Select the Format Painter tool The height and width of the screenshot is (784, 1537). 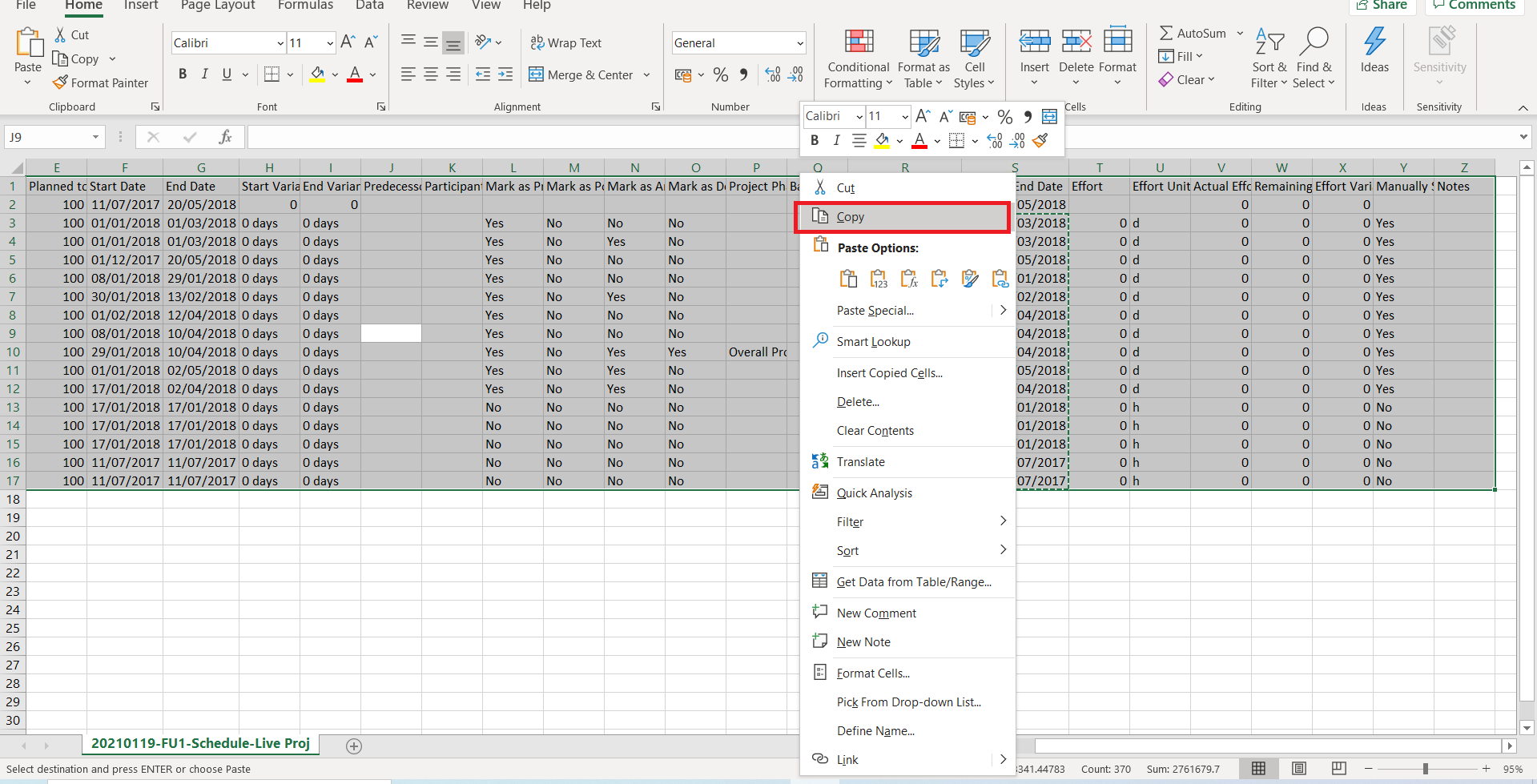[x=101, y=83]
